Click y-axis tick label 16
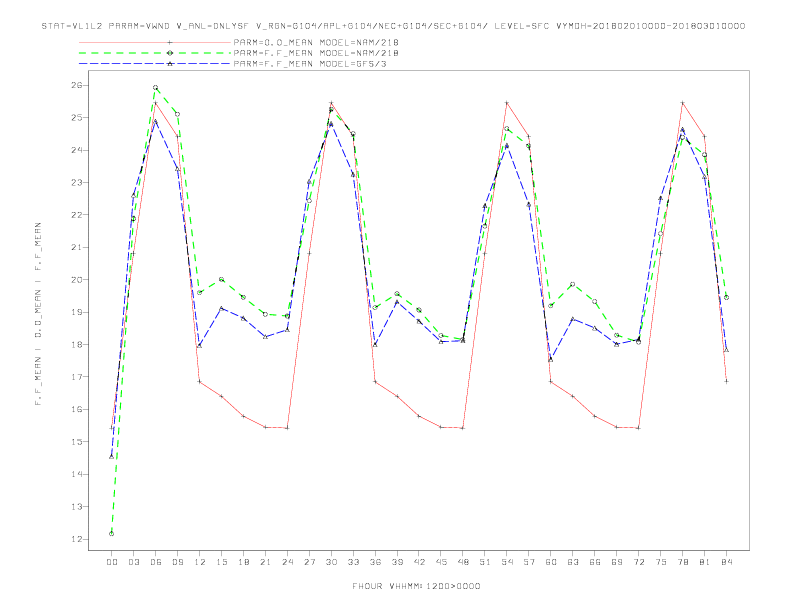This screenshot has width=792, height=612. (76, 410)
